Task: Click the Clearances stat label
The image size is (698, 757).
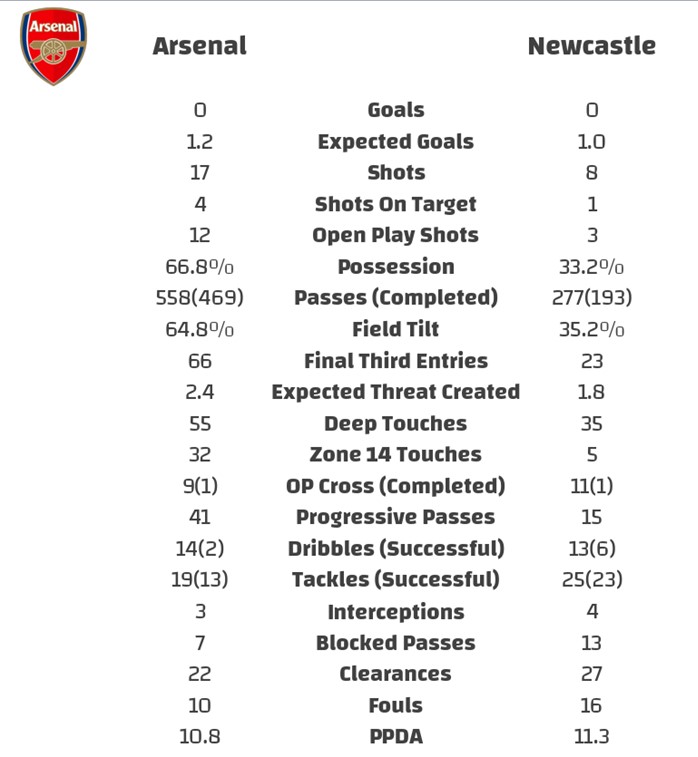Action: pyautogui.click(x=396, y=674)
